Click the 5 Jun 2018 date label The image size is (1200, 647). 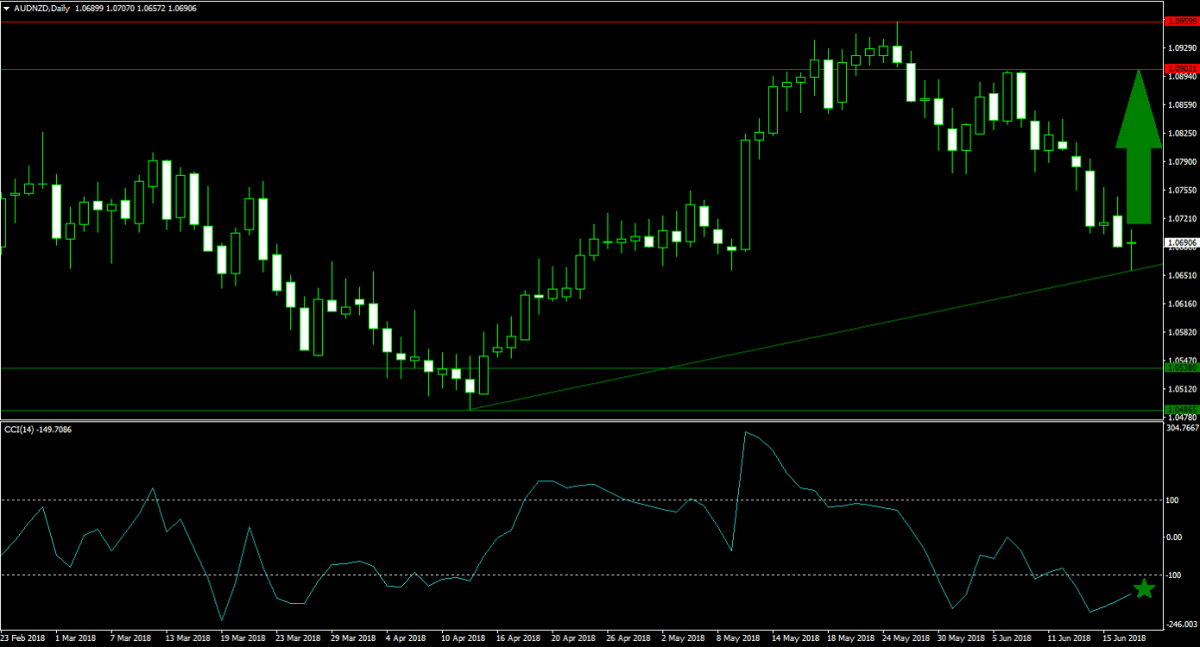pos(1013,638)
